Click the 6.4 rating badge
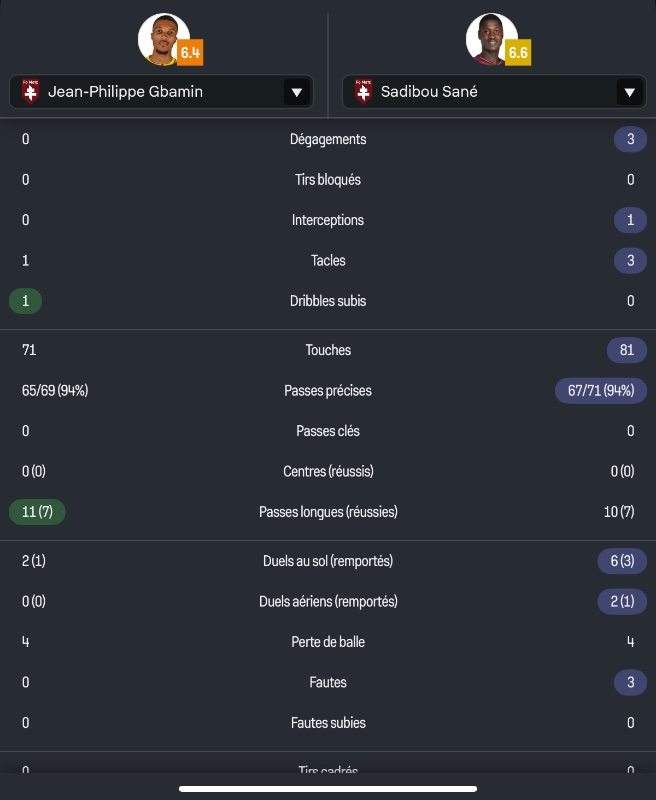Screen dimensions: 656x800 click(x=190, y=52)
